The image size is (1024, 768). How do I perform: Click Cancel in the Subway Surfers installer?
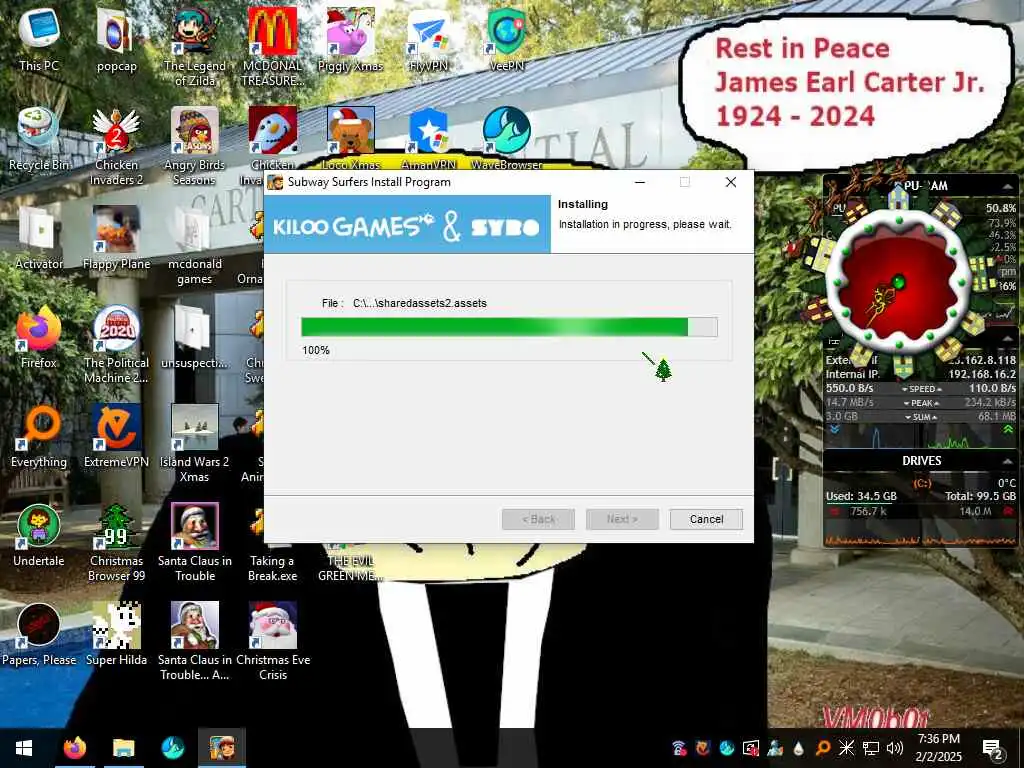[x=706, y=519]
